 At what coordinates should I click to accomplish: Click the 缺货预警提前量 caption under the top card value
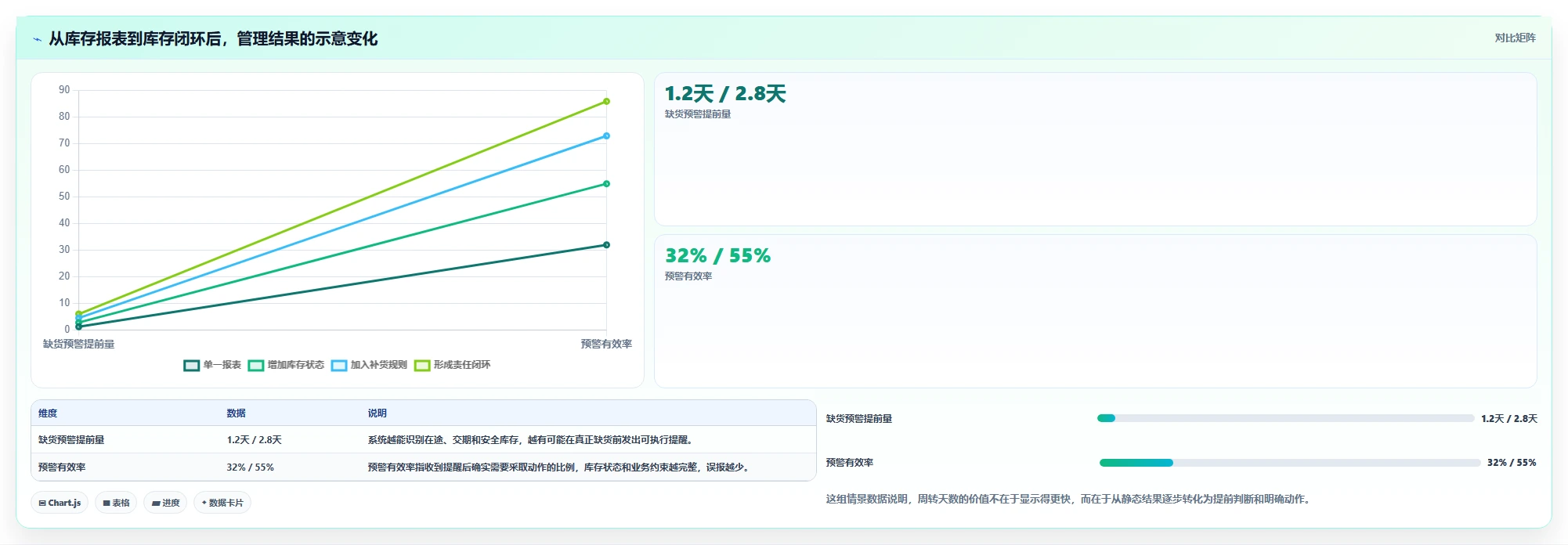698,114
